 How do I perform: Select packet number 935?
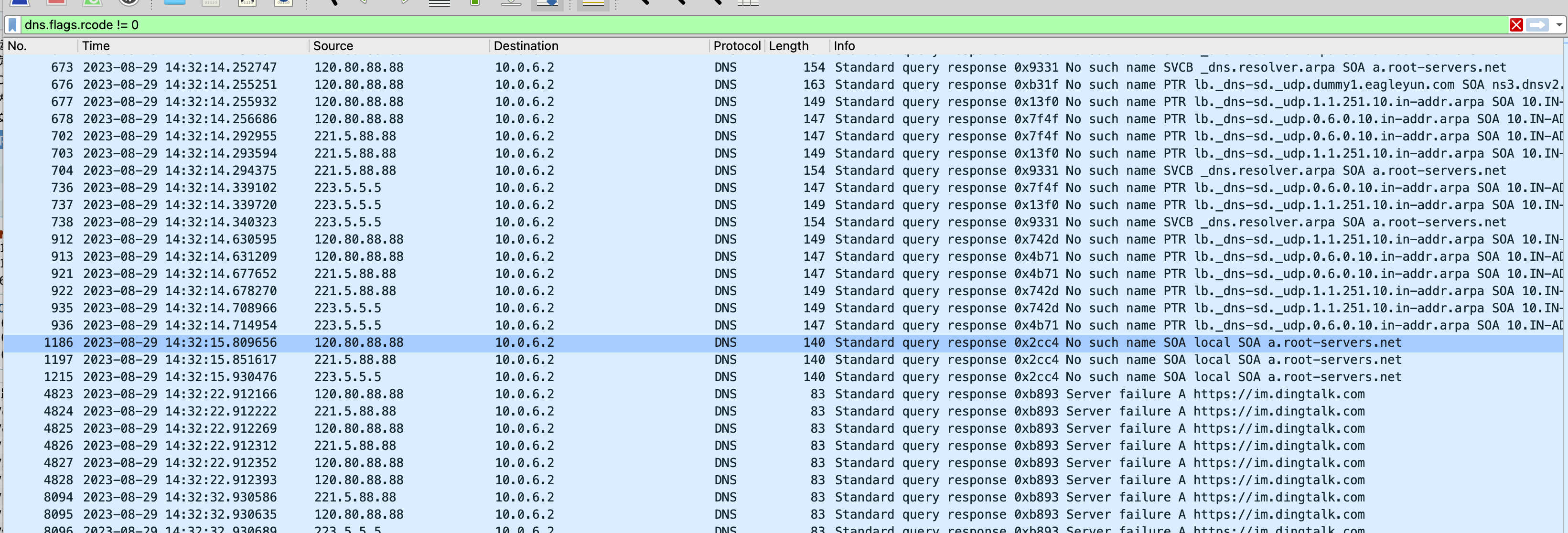pos(784,308)
